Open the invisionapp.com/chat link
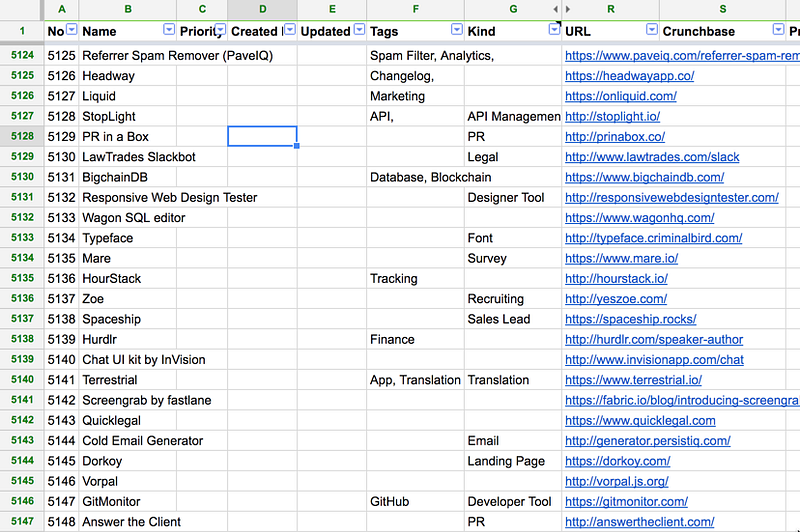Screen dimensions: 800x532 click(x=655, y=360)
